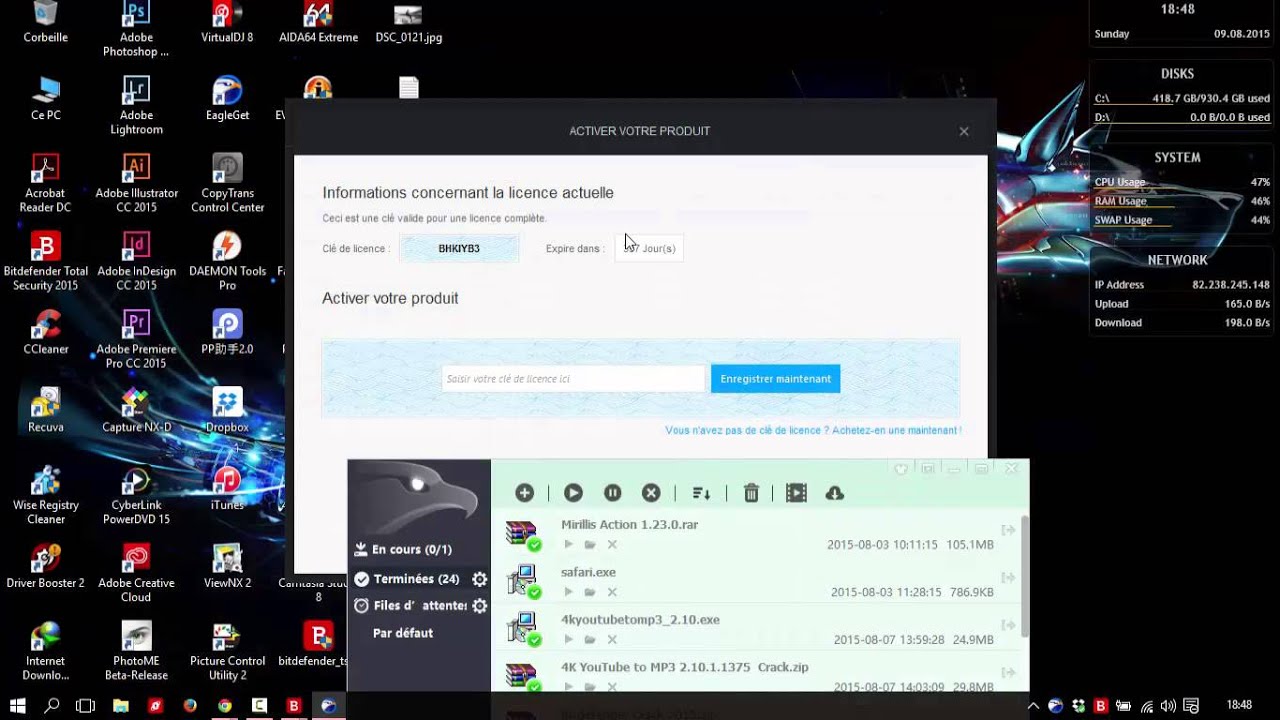Click the license key value BHKIYB3
Screen dimensions: 1280x720
coord(459,249)
